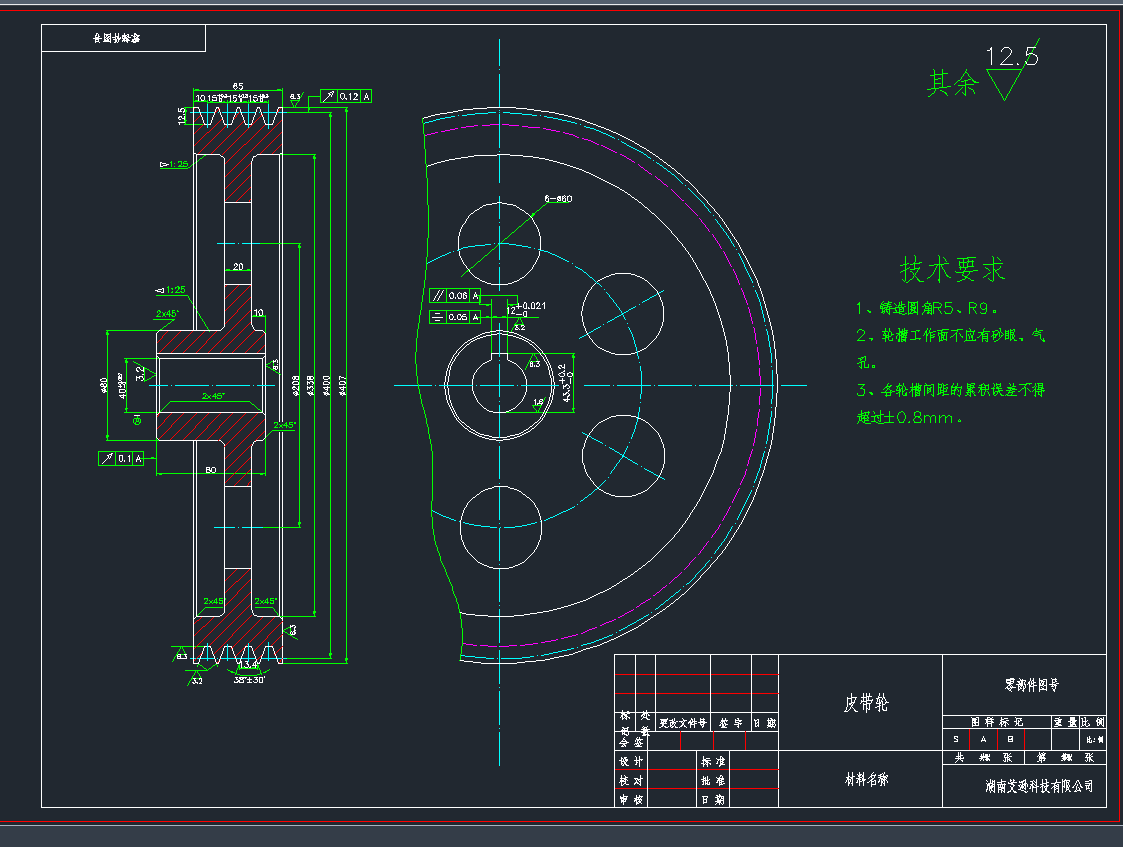The image size is (1123, 847).
Task: Click the ø80 hub diameter dimension
Action: tap(104, 385)
